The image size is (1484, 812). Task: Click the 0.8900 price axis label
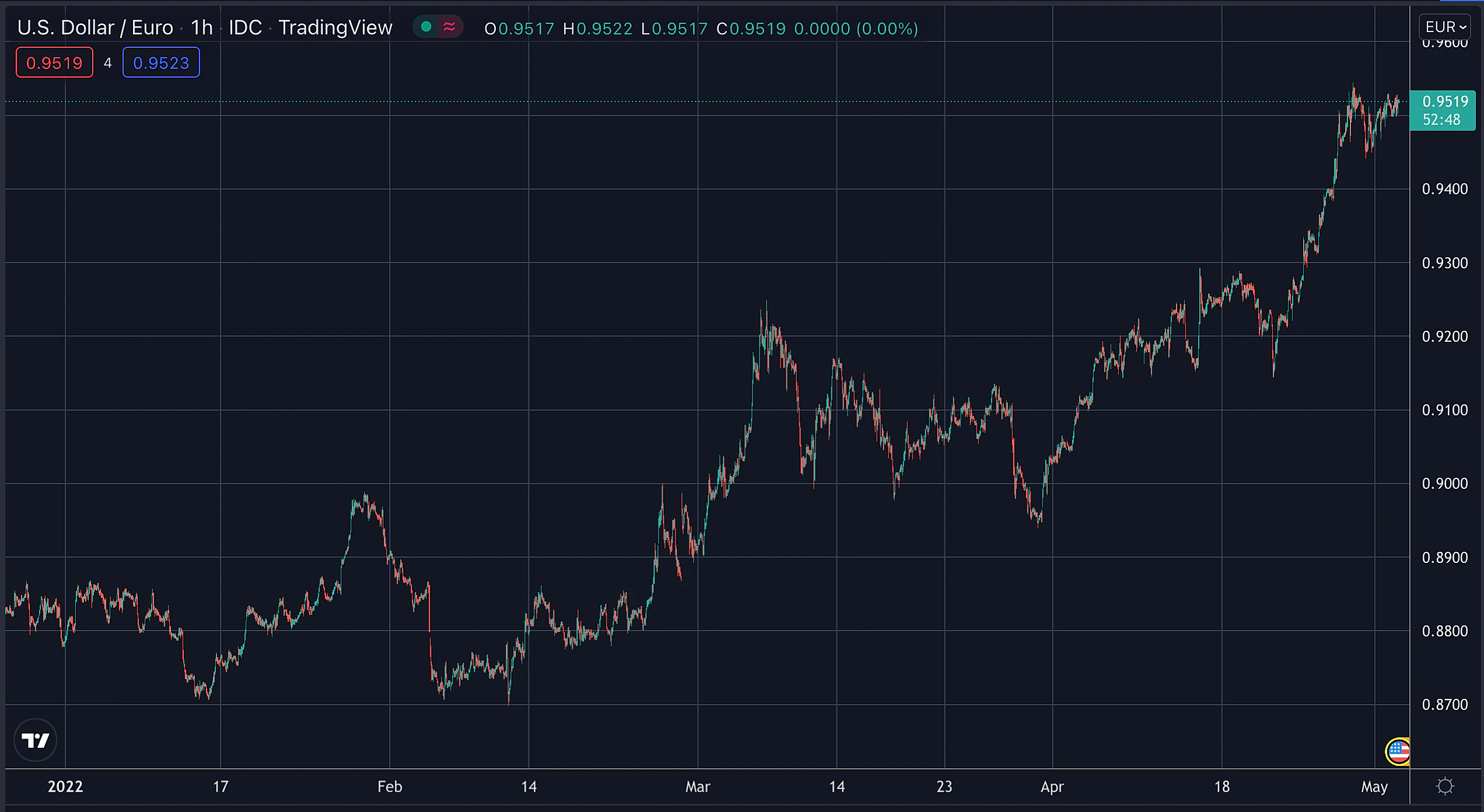(1445, 558)
